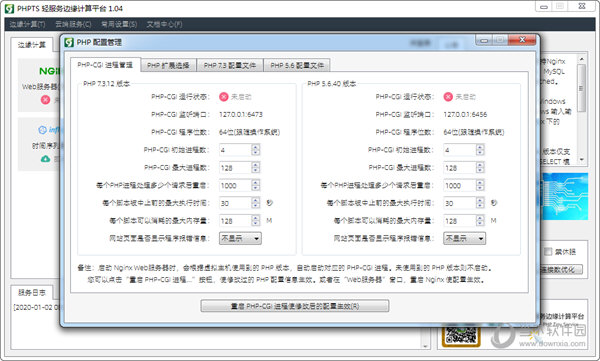Image resolution: width=600 pixels, height=361 pixels.
Task: Click PHP 7.3 最大进程数 field showing 128
Action: point(235,167)
